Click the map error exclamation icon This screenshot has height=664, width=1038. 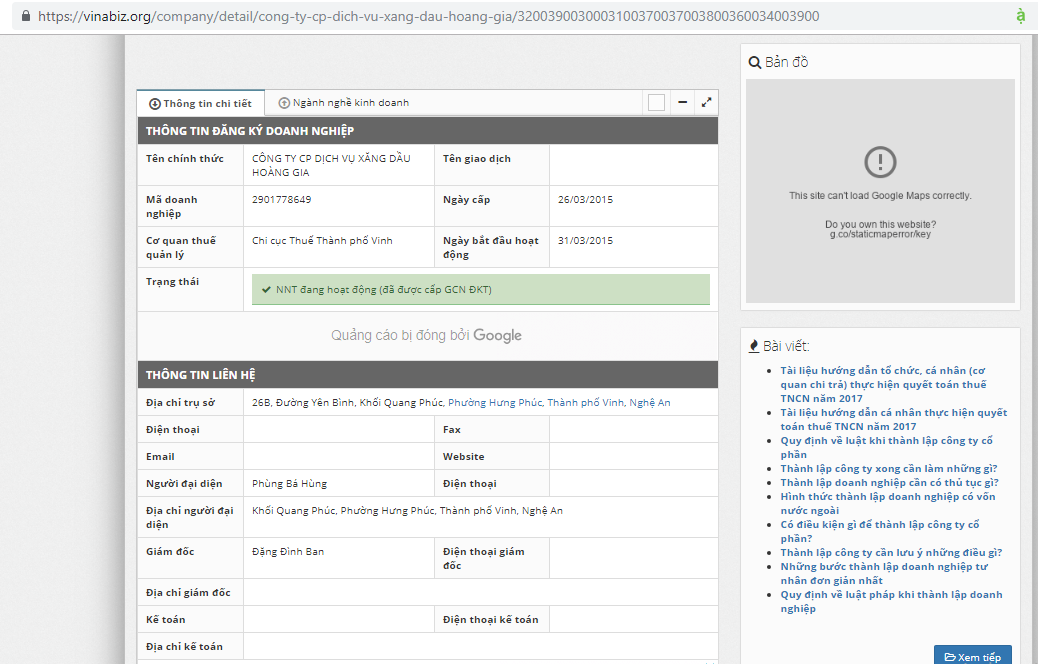pyautogui.click(x=880, y=162)
